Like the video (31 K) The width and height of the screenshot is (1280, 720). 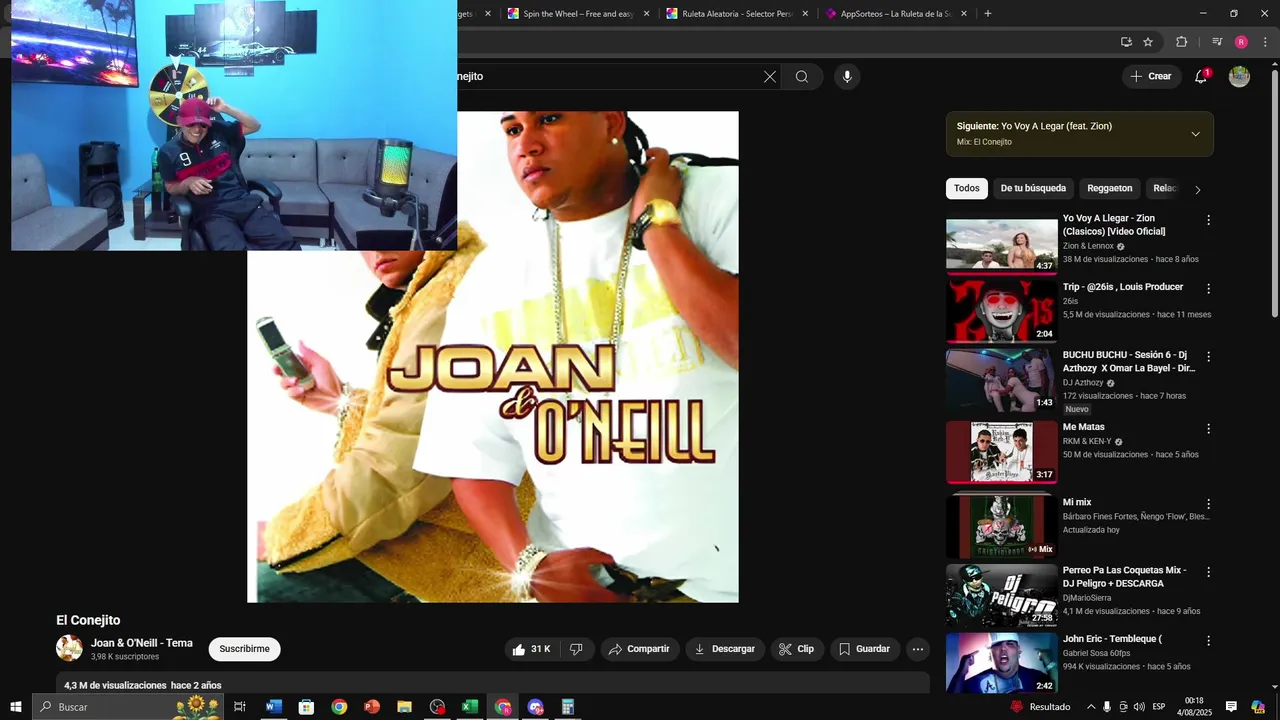(x=531, y=649)
